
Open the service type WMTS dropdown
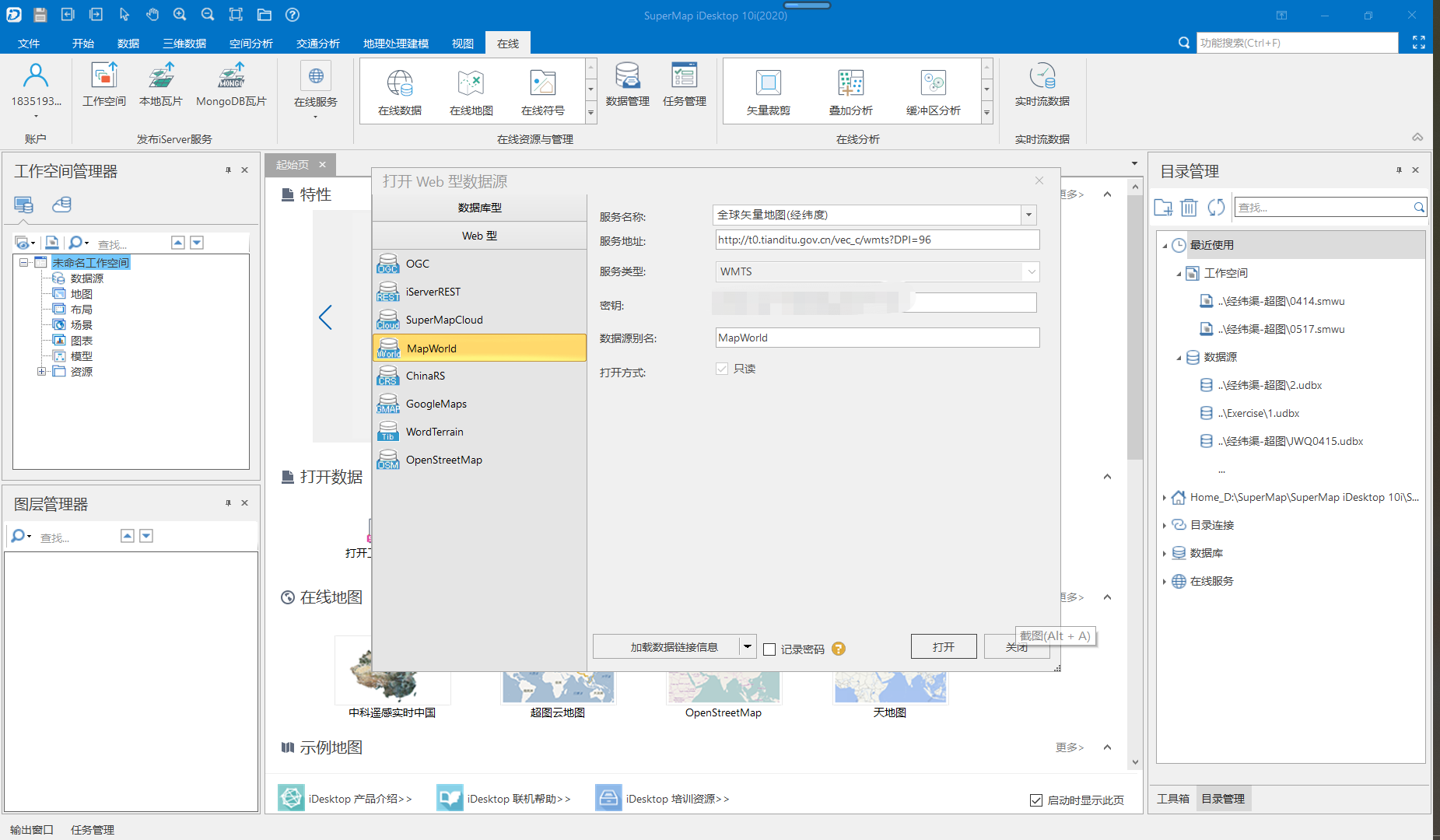pos(1032,271)
